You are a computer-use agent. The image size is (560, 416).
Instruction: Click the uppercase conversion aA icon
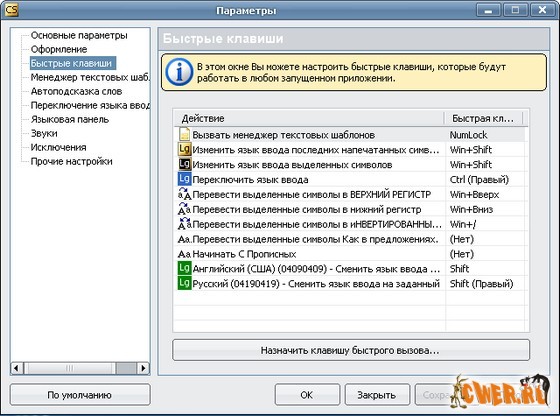click(x=185, y=194)
